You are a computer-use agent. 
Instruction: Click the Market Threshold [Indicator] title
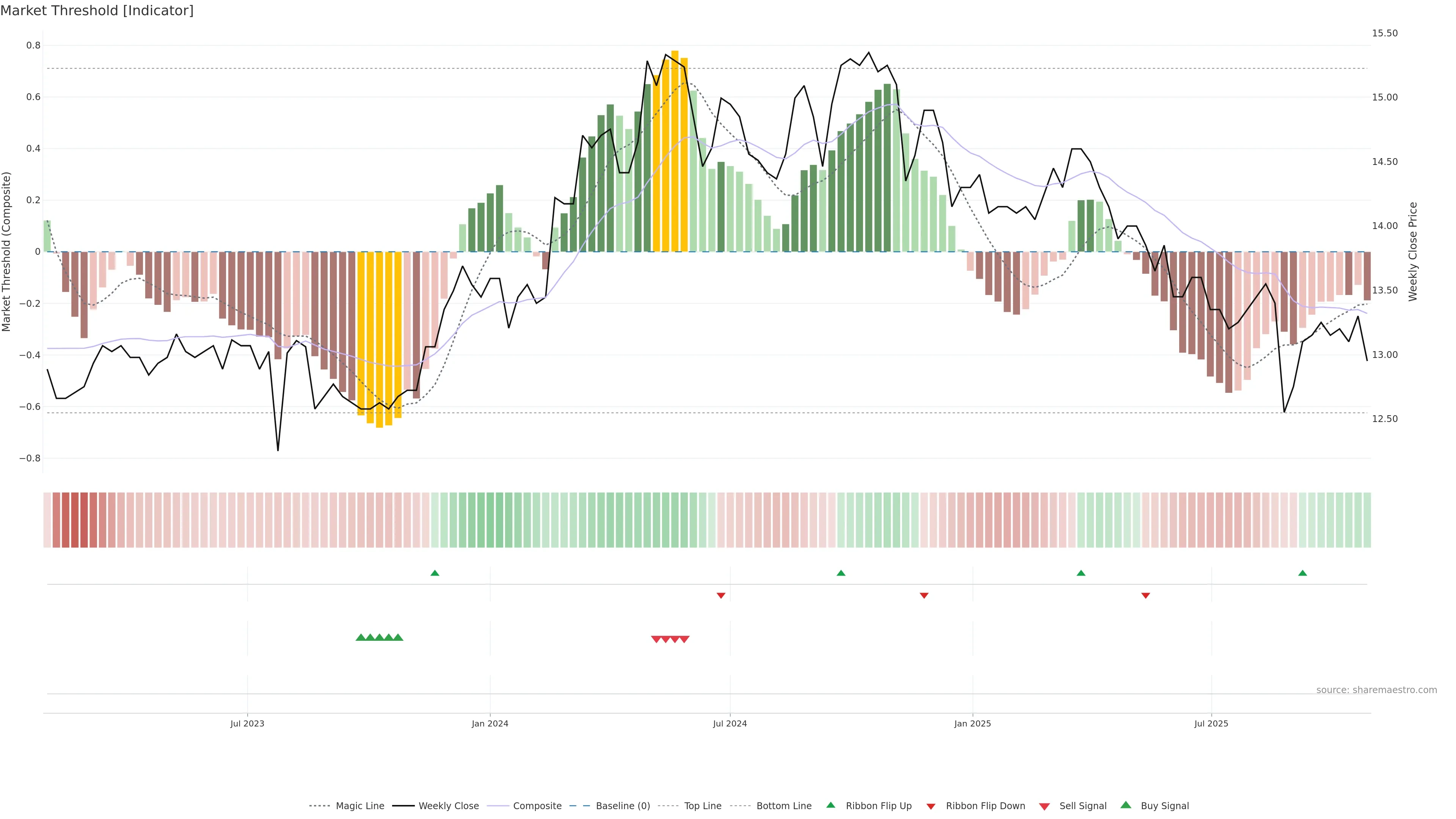pyautogui.click(x=97, y=11)
